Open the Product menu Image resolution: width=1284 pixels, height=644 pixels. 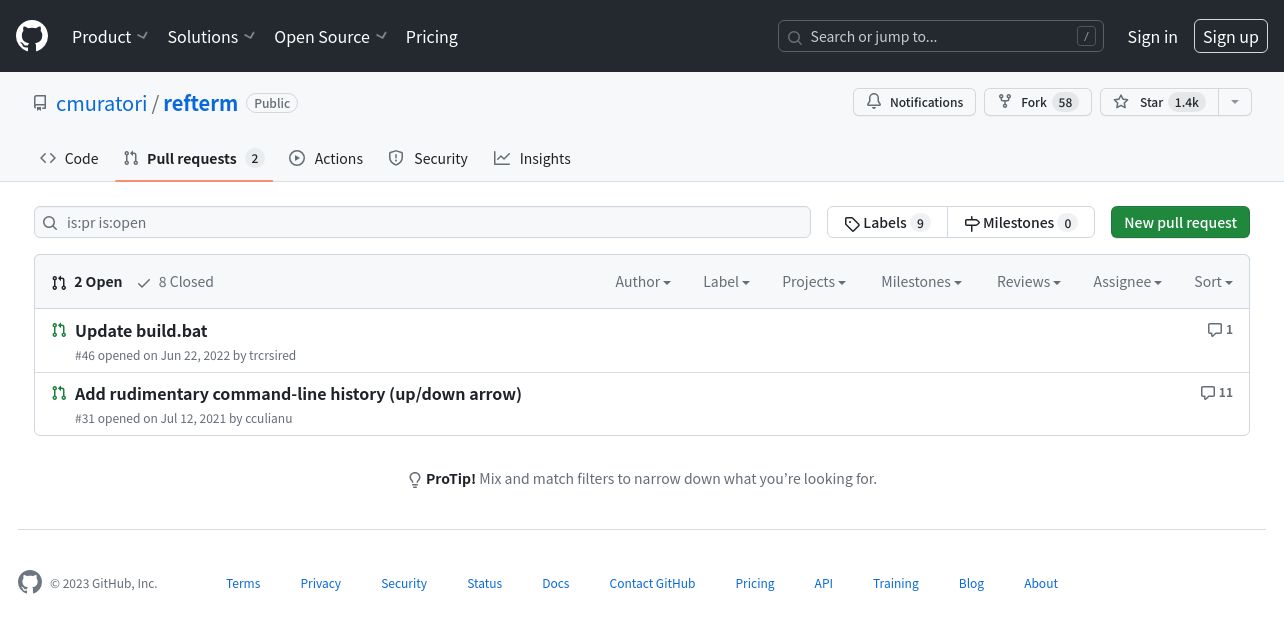coord(110,37)
